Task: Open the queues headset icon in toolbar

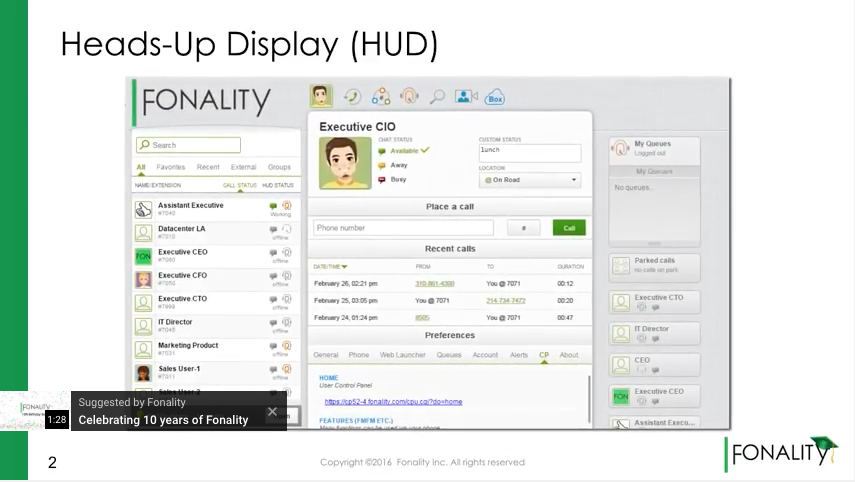Action: click(x=409, y=97)
